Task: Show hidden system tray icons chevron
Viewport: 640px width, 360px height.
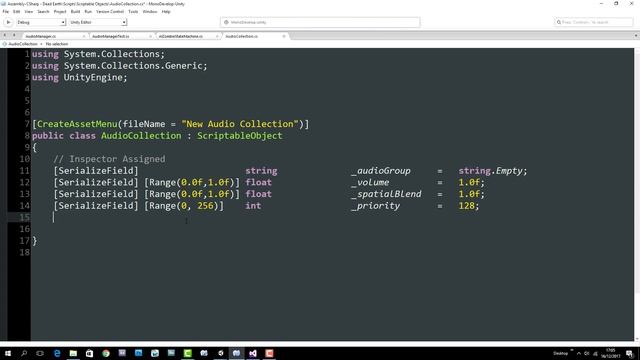Action: [579, 353]
